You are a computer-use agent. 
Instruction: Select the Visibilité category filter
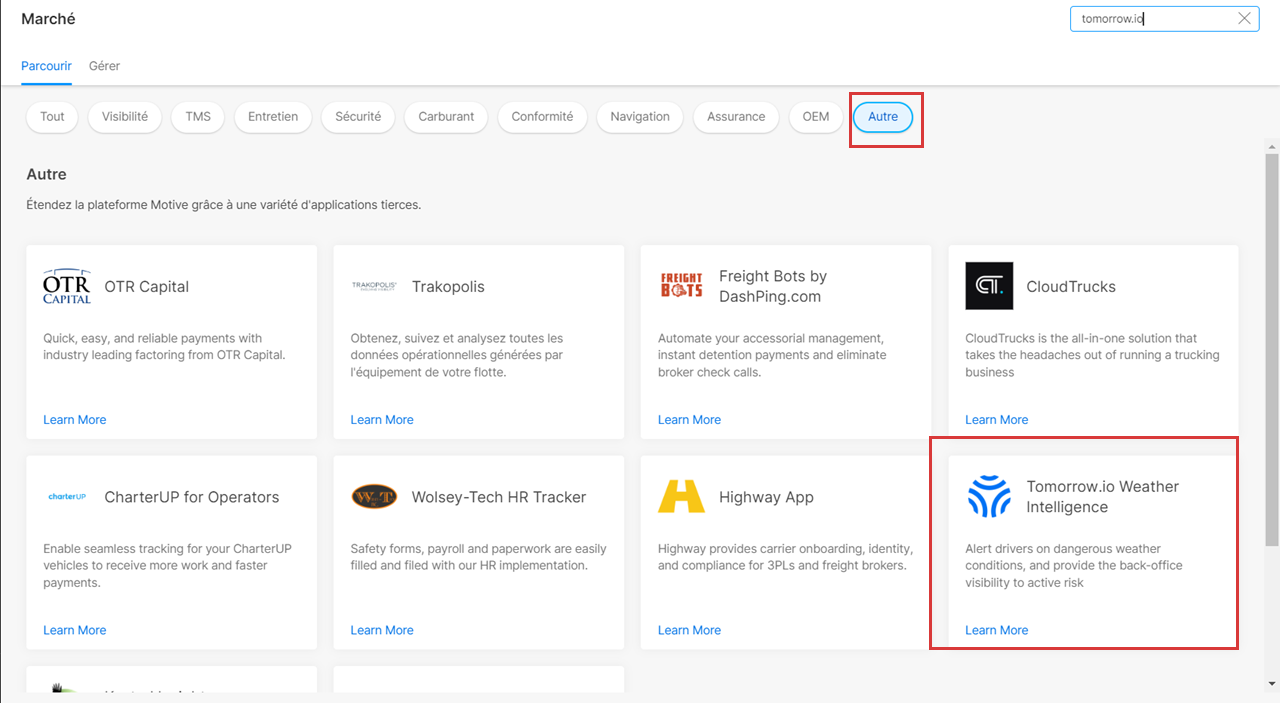[125, 117]
